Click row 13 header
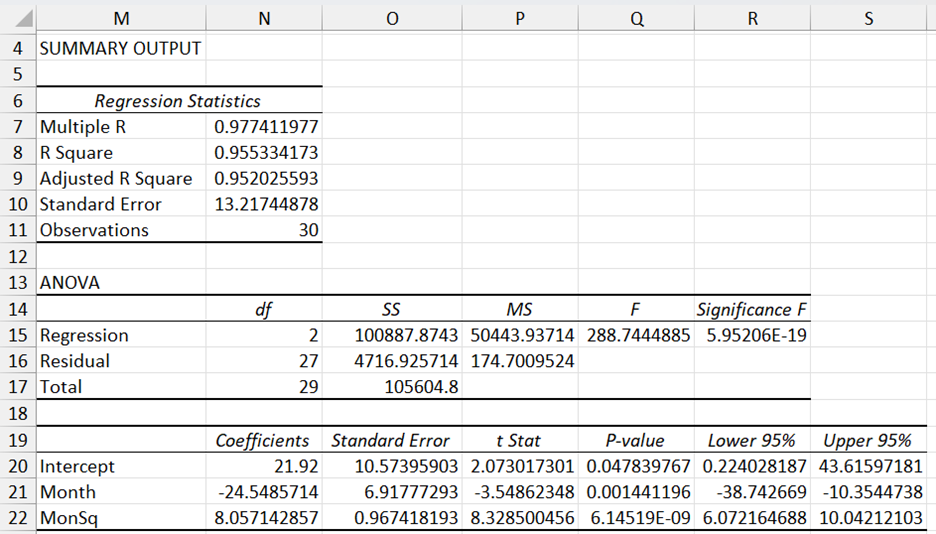This screenshot has height=534, width=936. tap(18, 283)
